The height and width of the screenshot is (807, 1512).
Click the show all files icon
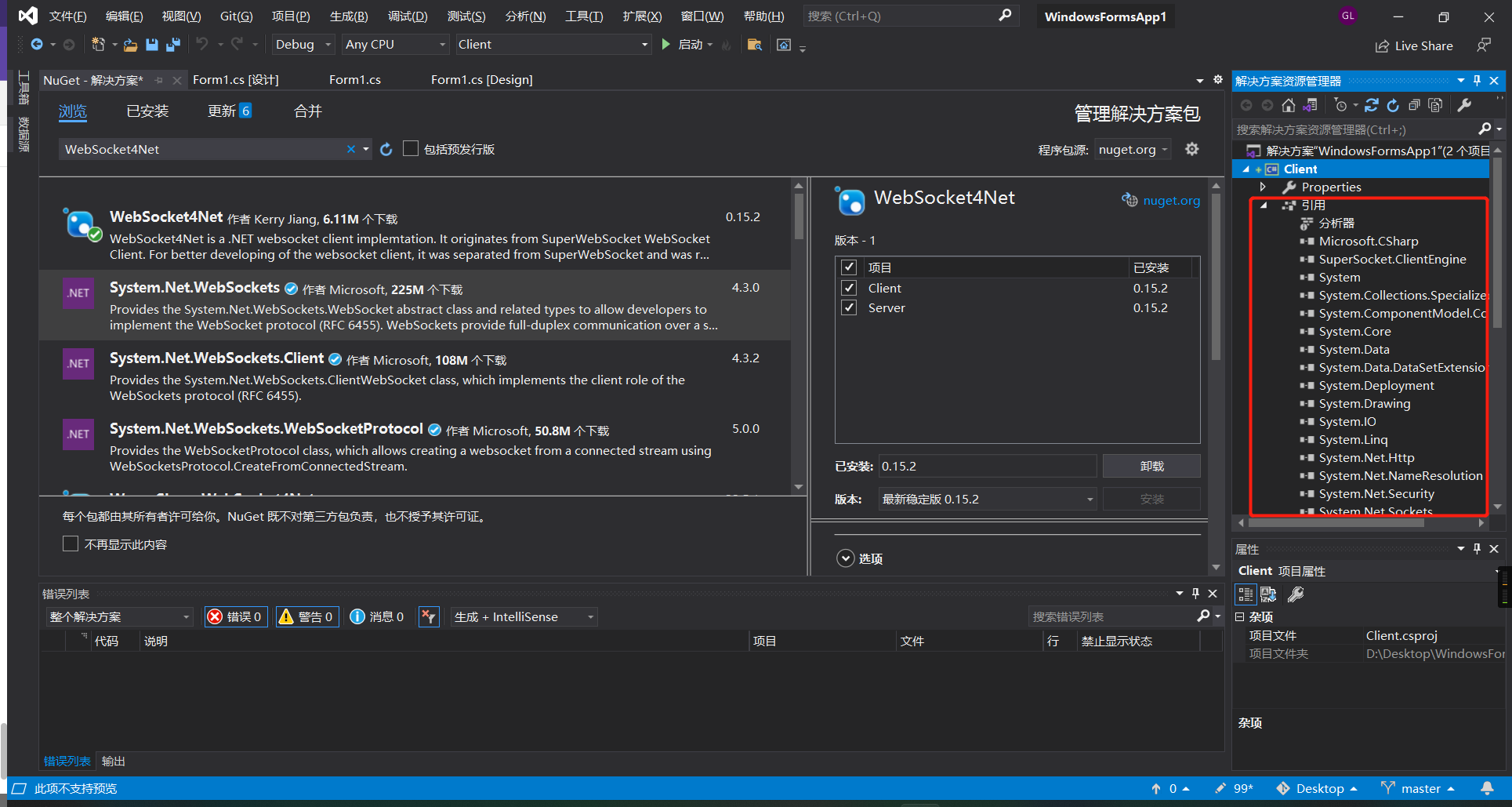1435,105
